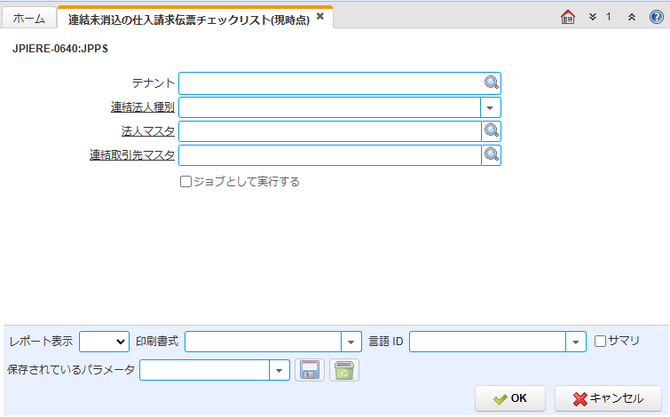670x417 pixels.
Task: Click the 保存されているパラメータ input field
Action: pos(205,370)
